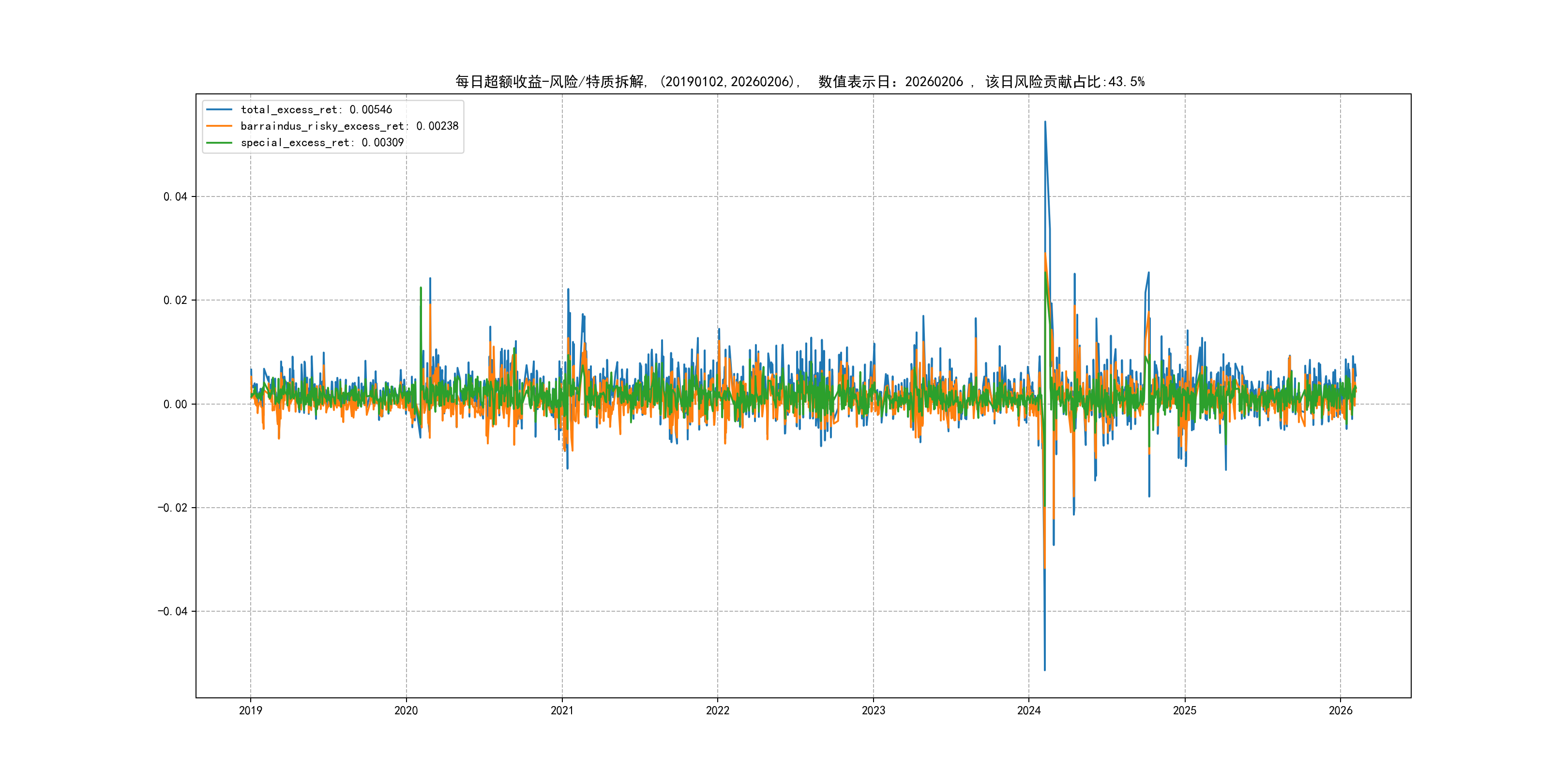Click the 2026 x-axis tick label
The width and height of the screenshot is (1568, 784).
point(1341,710)
